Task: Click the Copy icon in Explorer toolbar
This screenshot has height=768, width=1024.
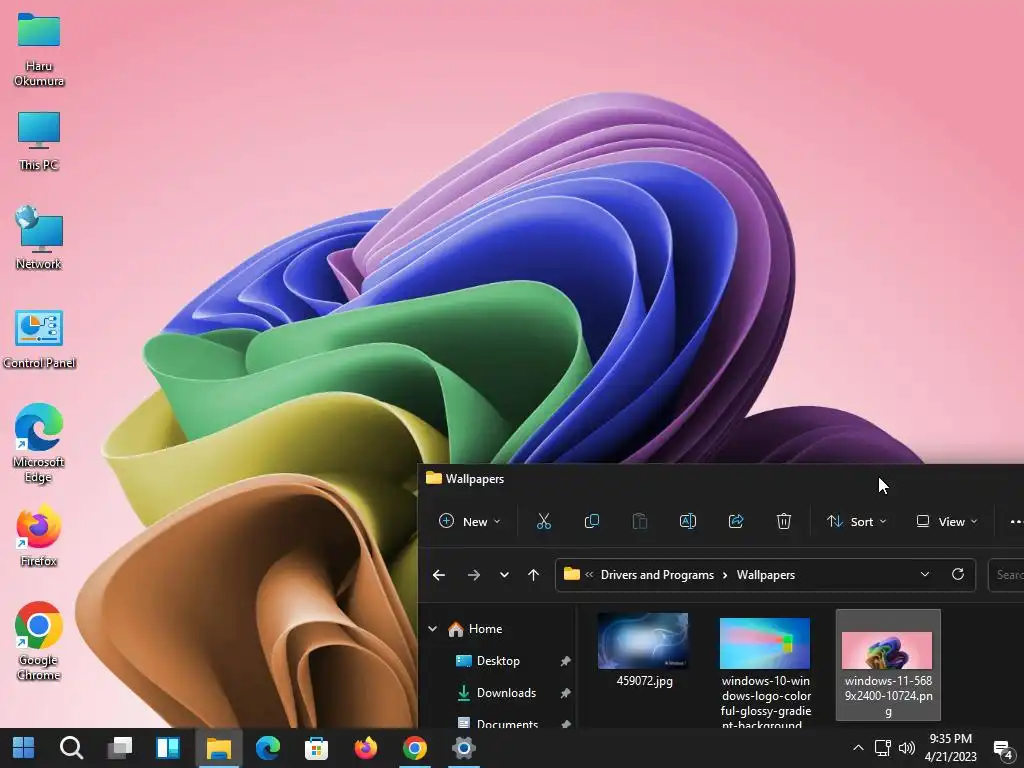Action: click(x=592, y=521)
